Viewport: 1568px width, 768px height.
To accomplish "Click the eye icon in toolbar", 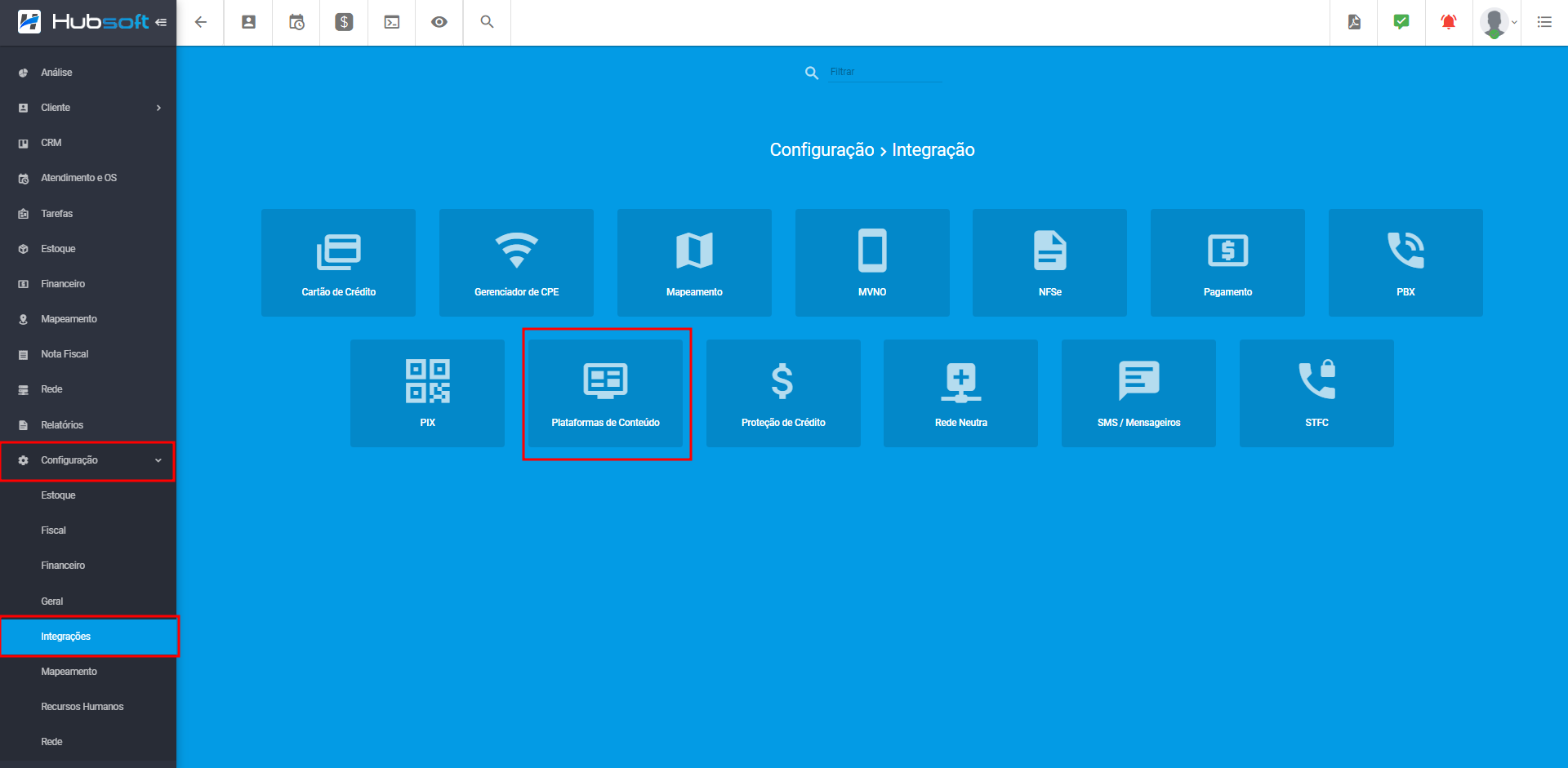I will [x=439, y=22].
